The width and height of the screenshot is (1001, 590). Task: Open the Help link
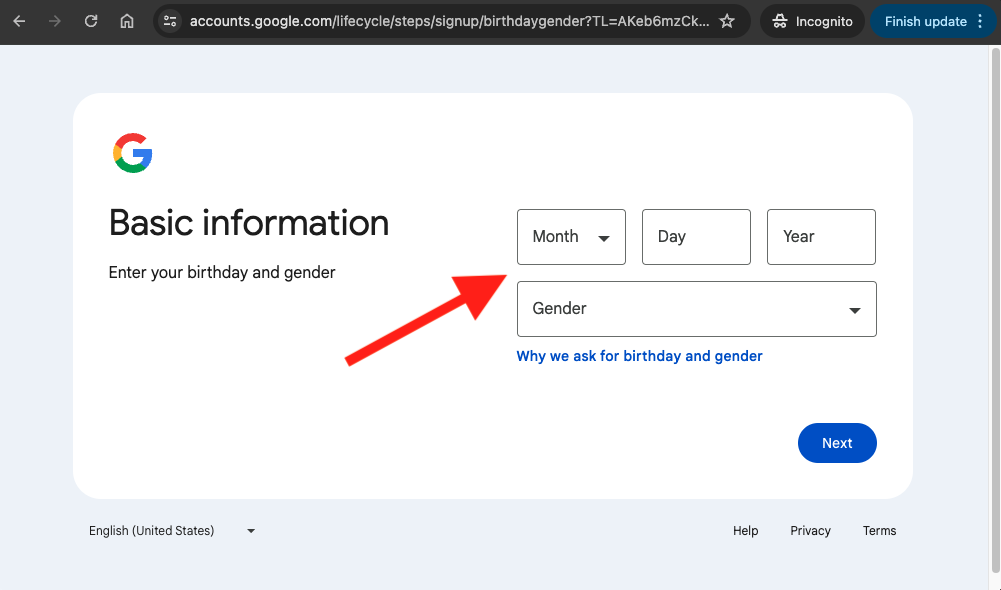pos(745,531)
